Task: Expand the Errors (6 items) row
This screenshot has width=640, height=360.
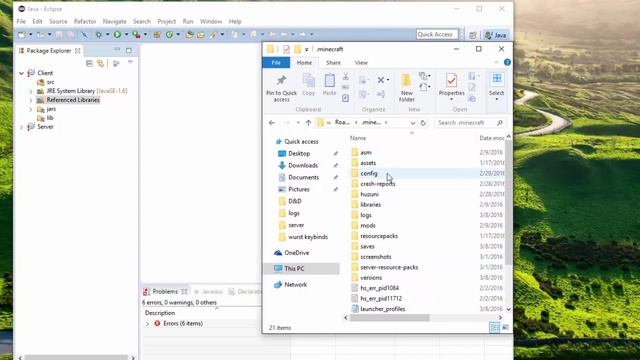Action: pyautogui.click(x=148, y=324)
